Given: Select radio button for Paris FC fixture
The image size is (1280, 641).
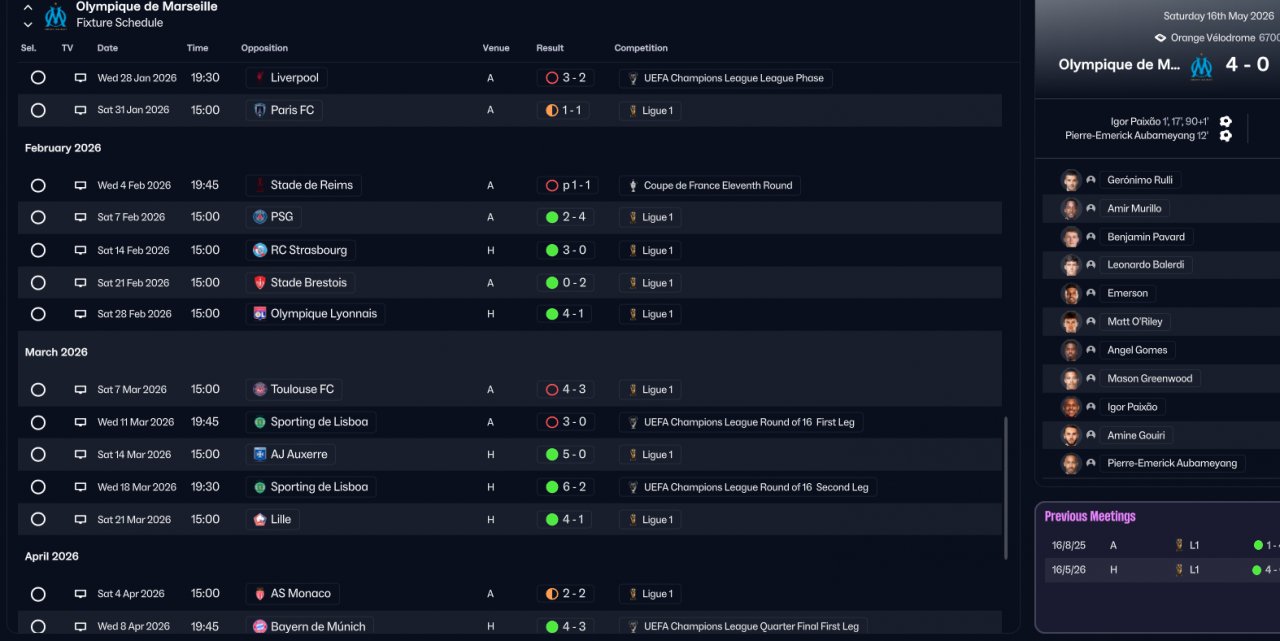Looking at the screenshot, I should coord(38,110).
